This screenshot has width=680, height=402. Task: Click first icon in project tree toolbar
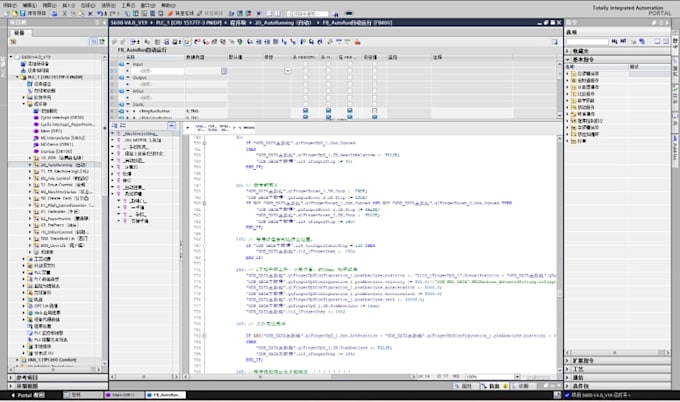tap(13, 42)
